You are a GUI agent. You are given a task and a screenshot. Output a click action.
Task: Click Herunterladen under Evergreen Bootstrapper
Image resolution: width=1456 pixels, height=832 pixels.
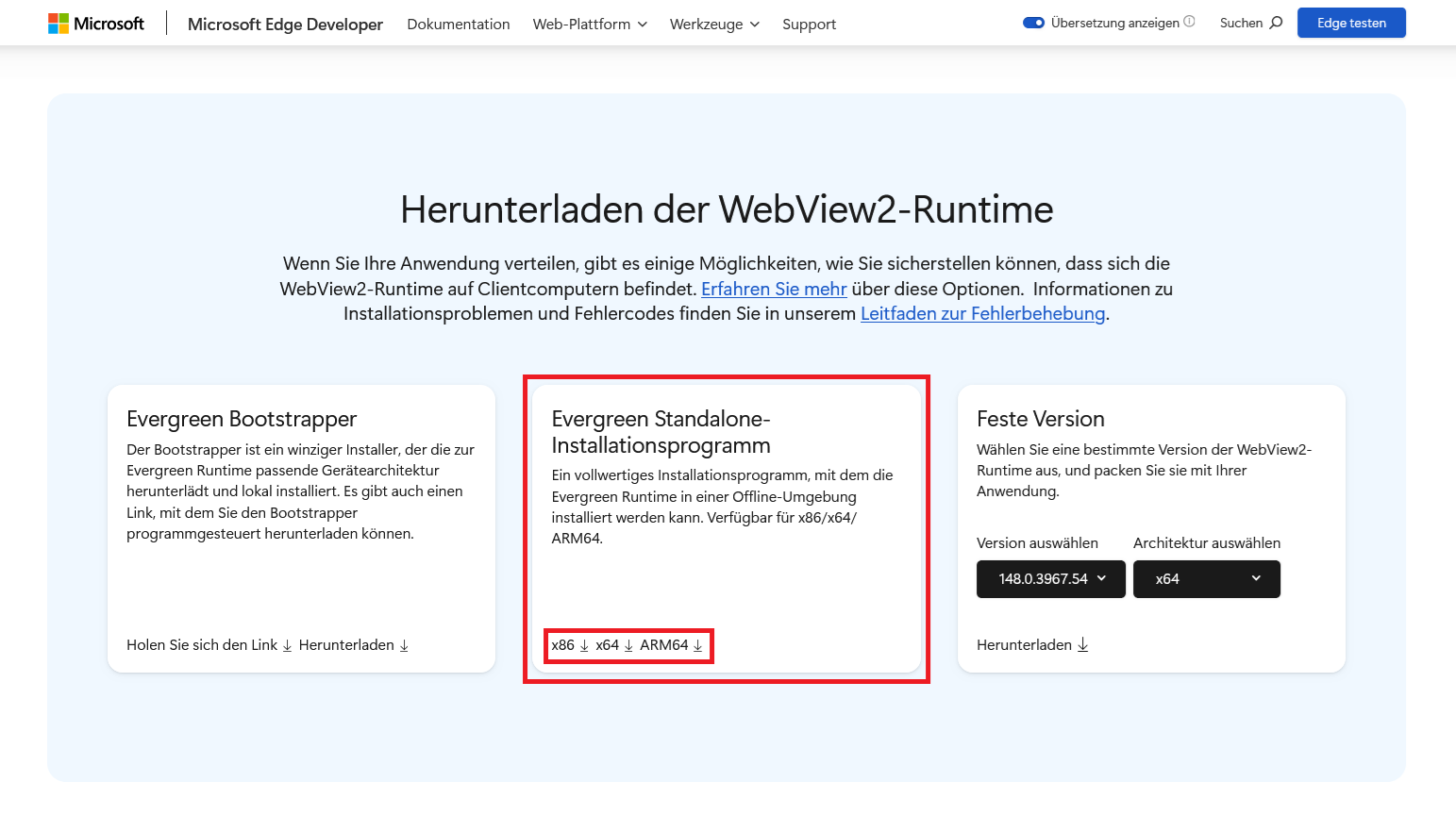354,645
